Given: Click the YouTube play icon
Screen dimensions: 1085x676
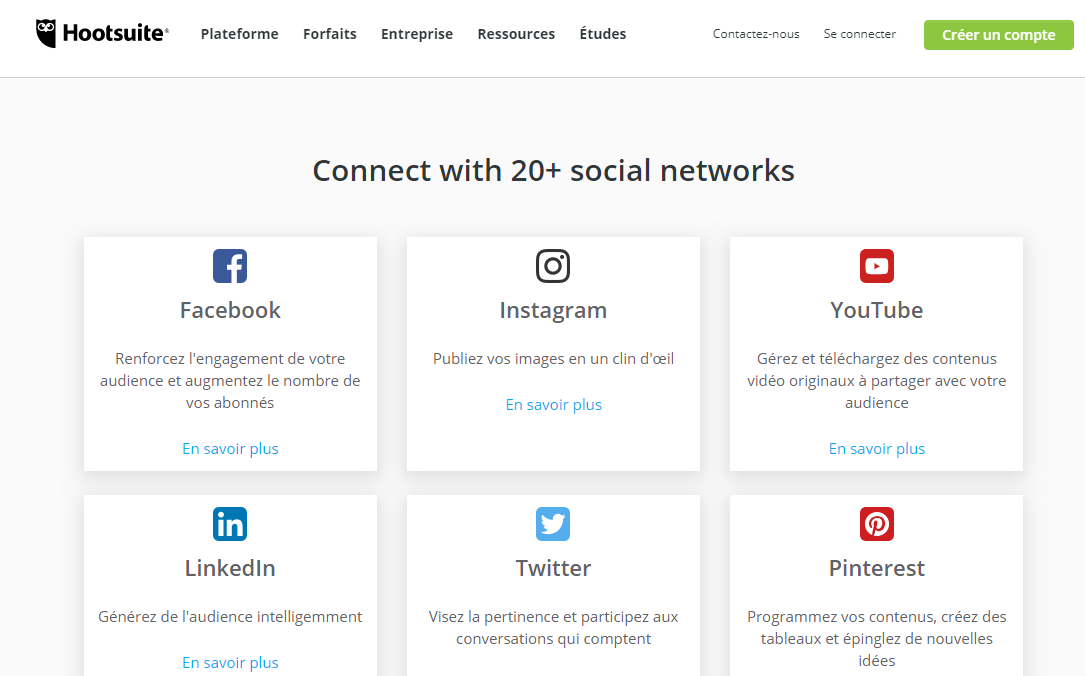Looking at the screenshot, I should coord(877,266).
